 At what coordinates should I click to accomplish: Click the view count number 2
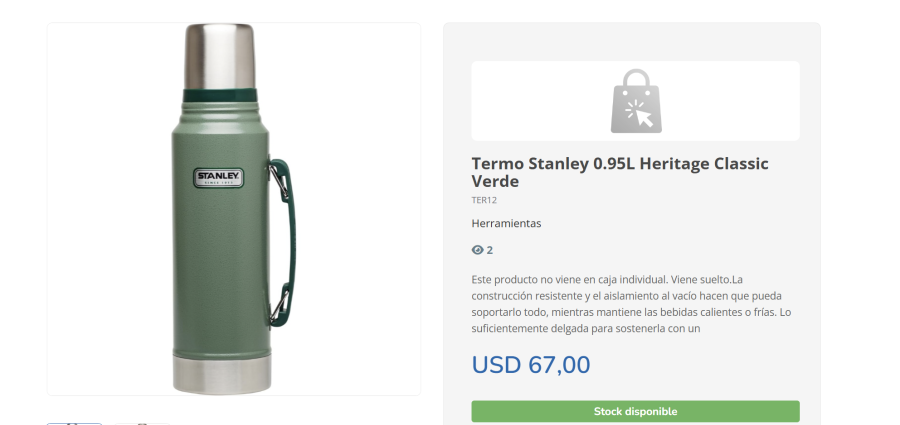coord(490,250)
